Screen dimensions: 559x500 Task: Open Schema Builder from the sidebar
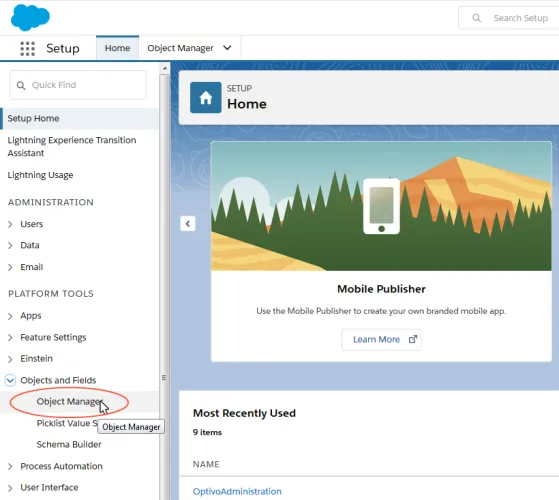(69, 444)
